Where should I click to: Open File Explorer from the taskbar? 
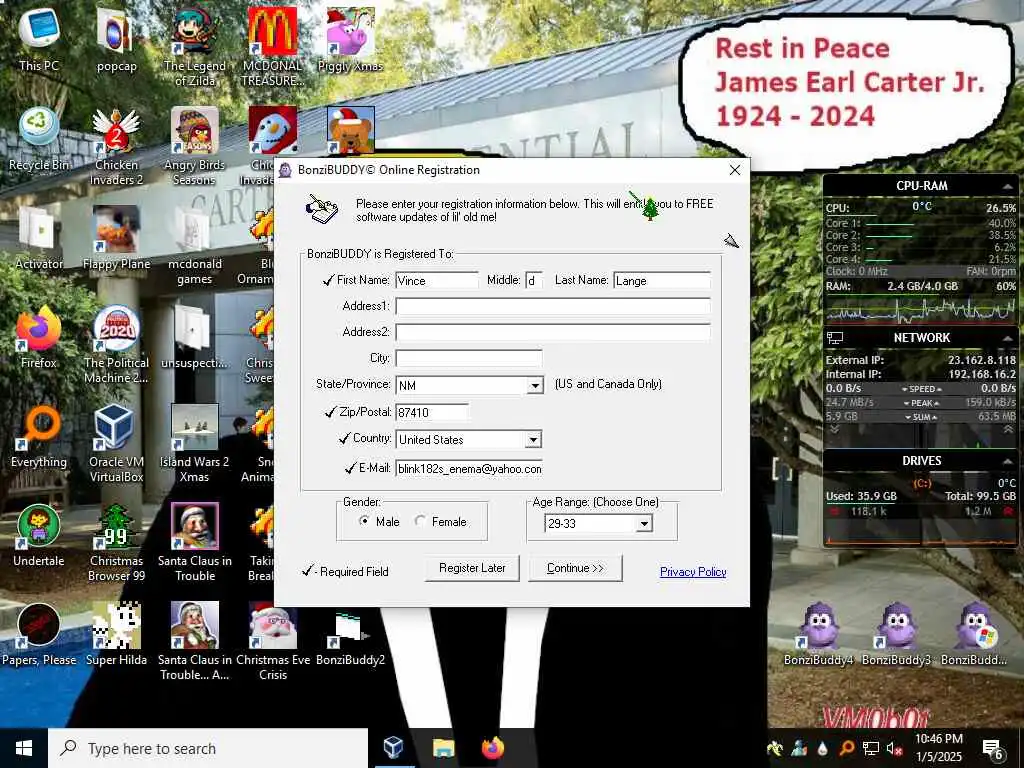[443, 748]
